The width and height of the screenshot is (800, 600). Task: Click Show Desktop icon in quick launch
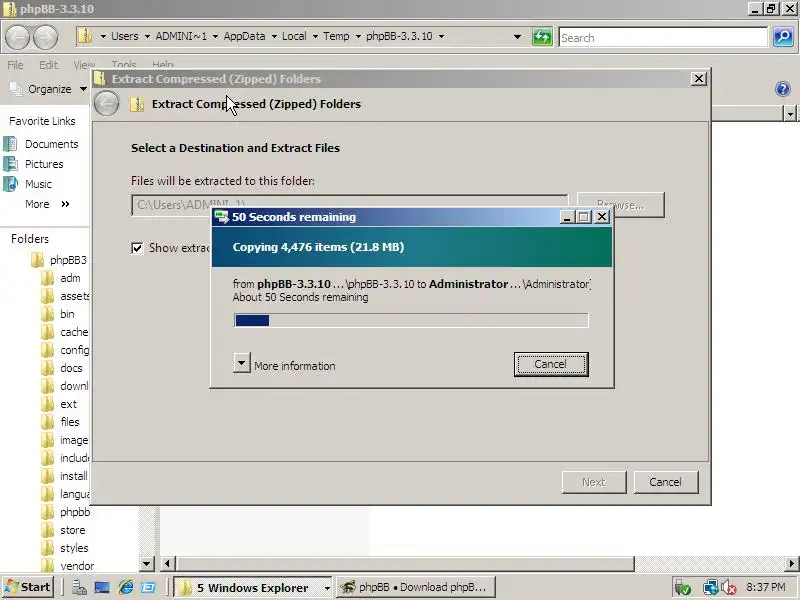pyautogui.click(x=102, y=587)
